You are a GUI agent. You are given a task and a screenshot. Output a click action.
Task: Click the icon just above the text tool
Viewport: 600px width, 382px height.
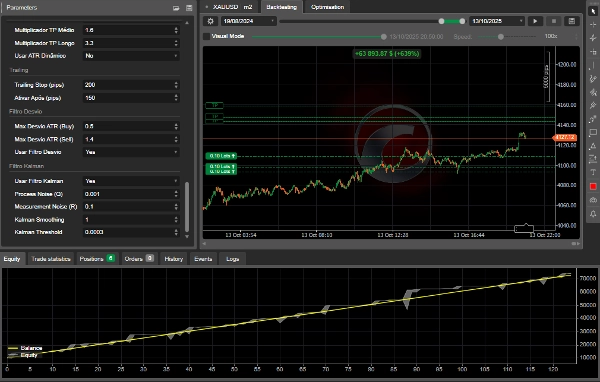(593, 159)
